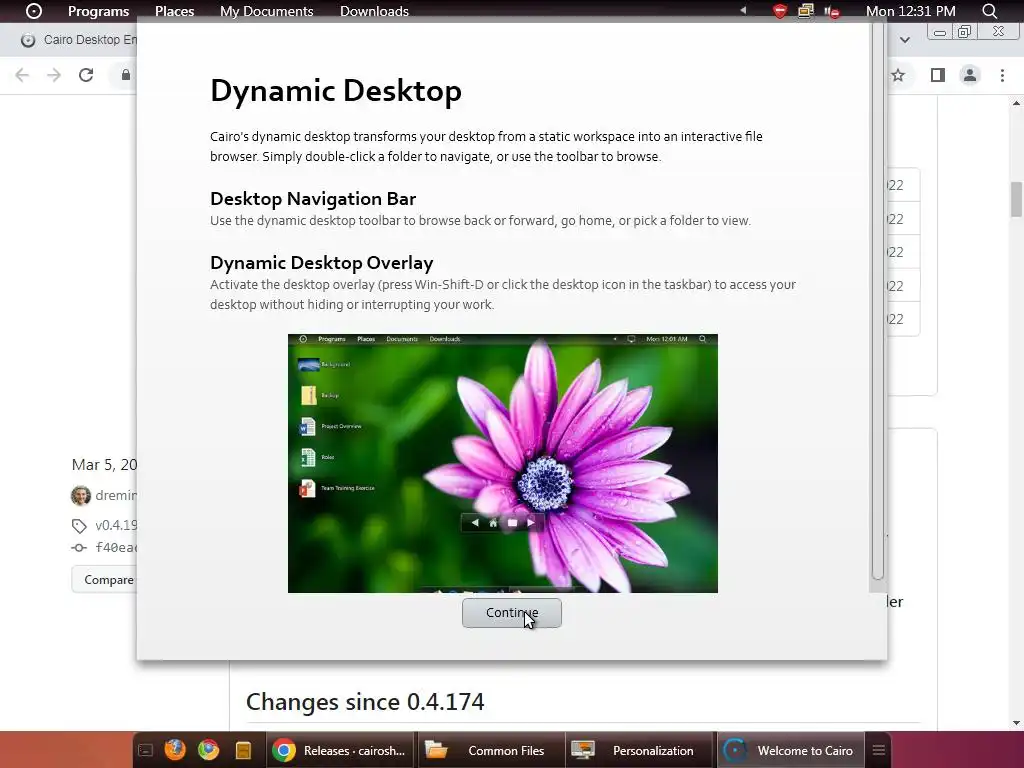
Task: Open Cairo search magnifier icon
Action: [989, 11]
